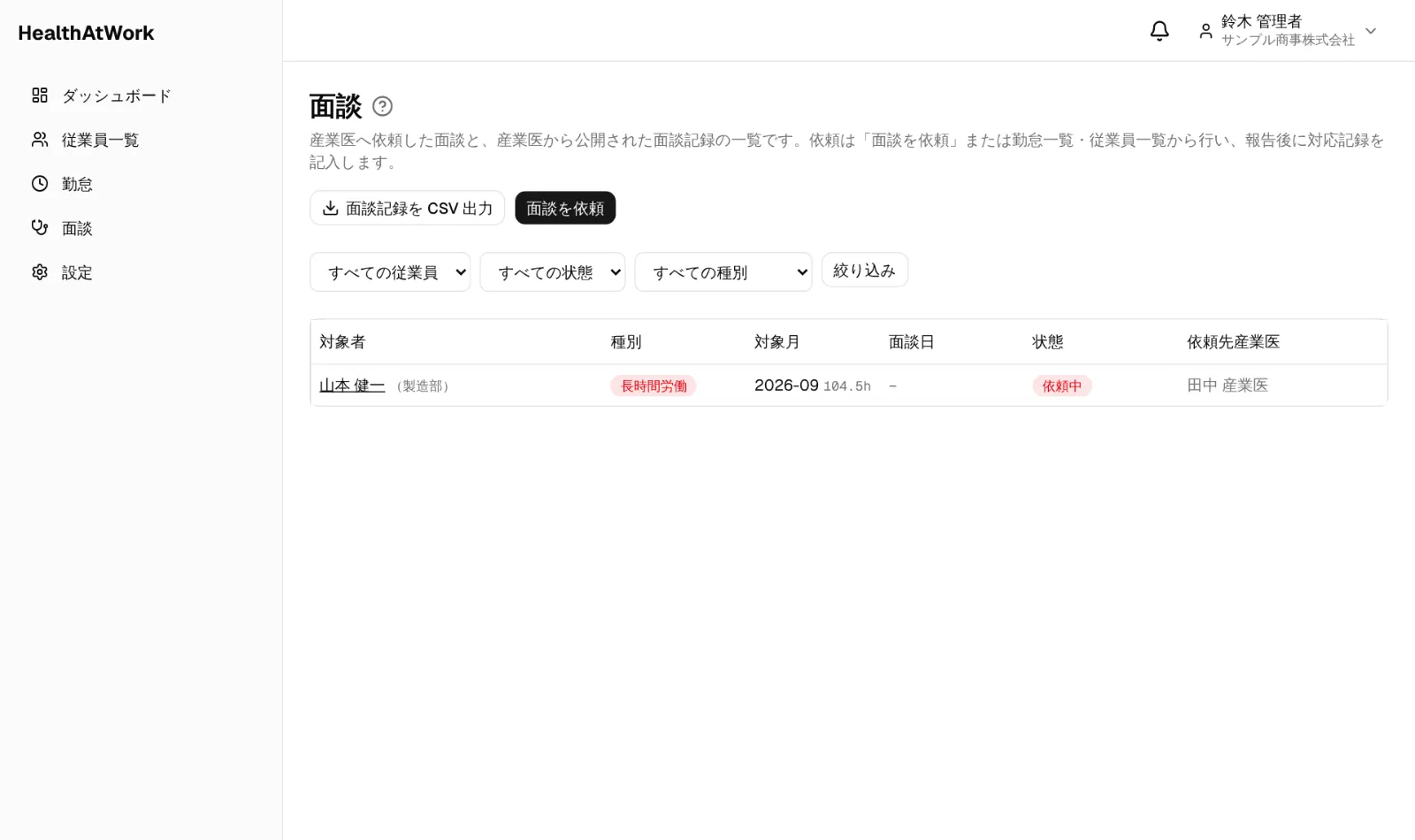Viewport: 1415px width, 840px height.
Task: Click the 面談を依頼 button
Action: pyautogui.click(x=565, y=208)
